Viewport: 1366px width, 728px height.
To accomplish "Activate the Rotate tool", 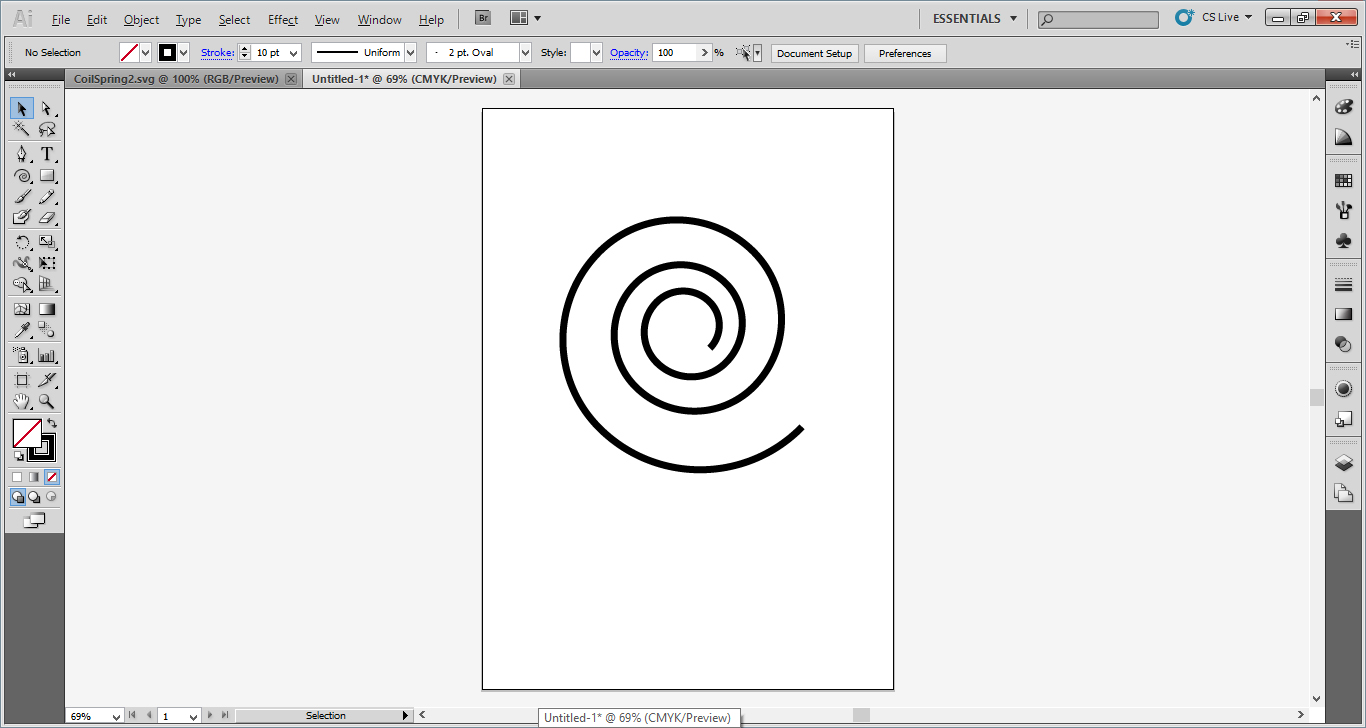I will (x=22, y=242).
